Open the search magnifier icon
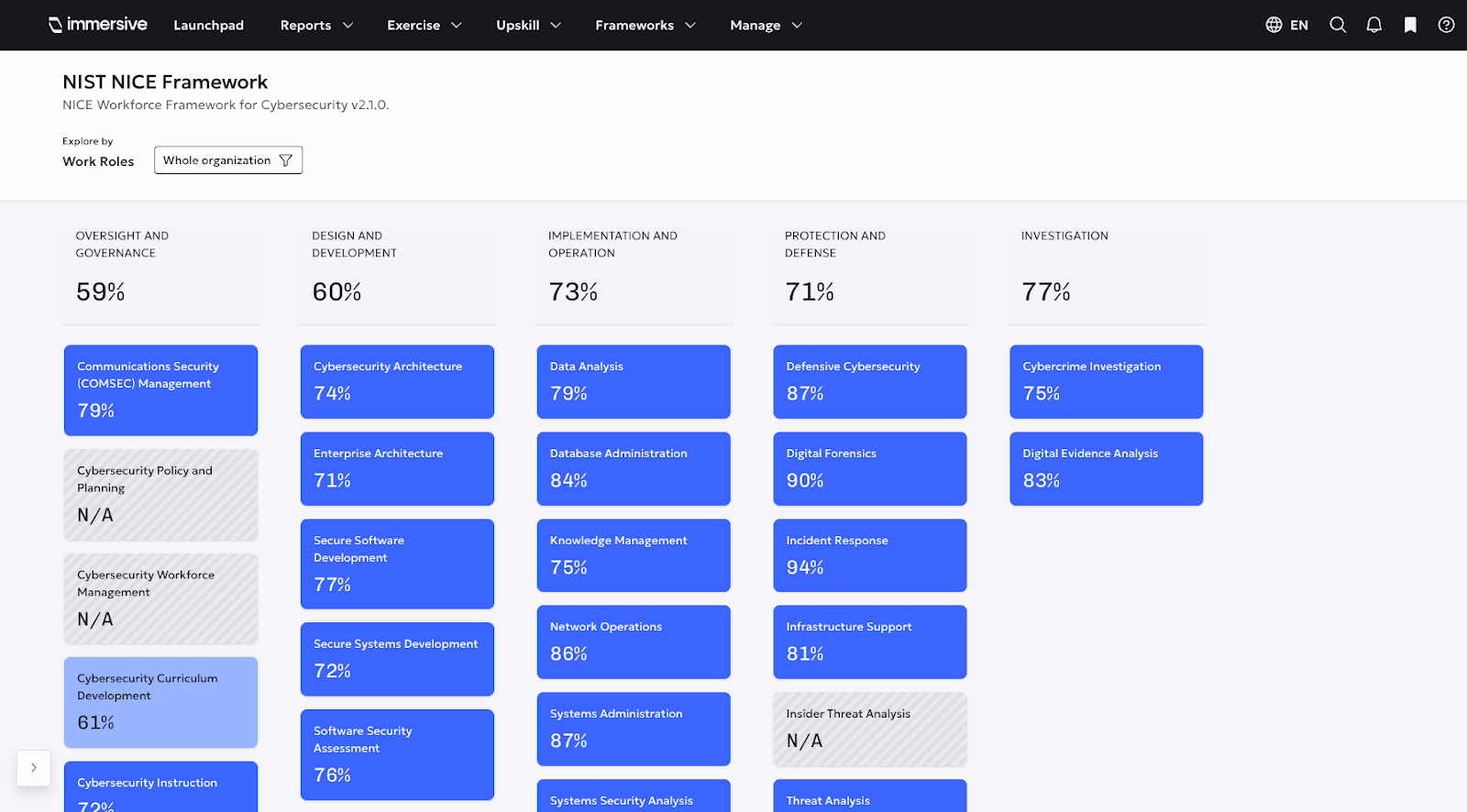Viewport: 1467px width, 812px height. click(x=1338, y=25)
